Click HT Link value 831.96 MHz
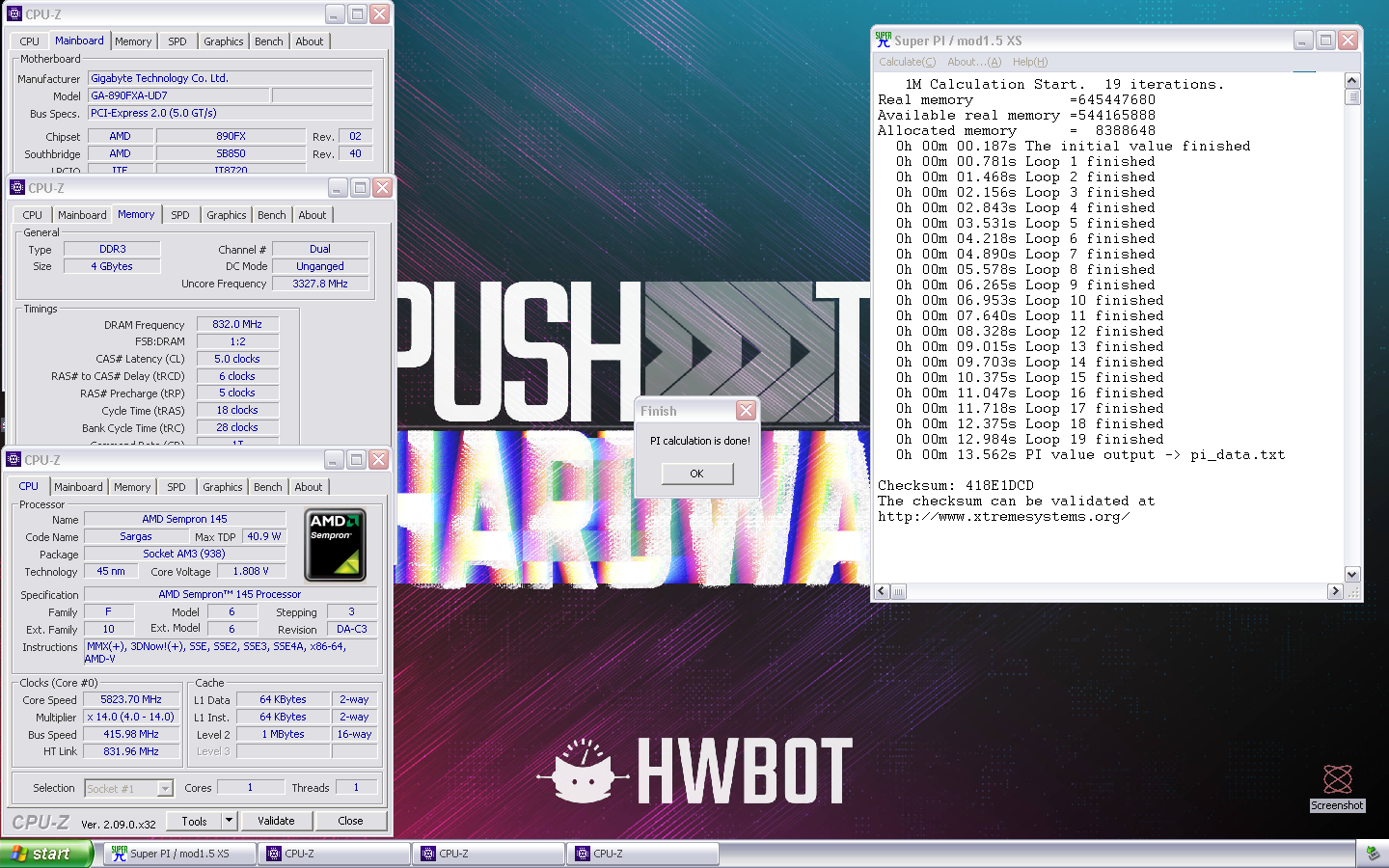Screen dimensions: 1389x868 131,751
